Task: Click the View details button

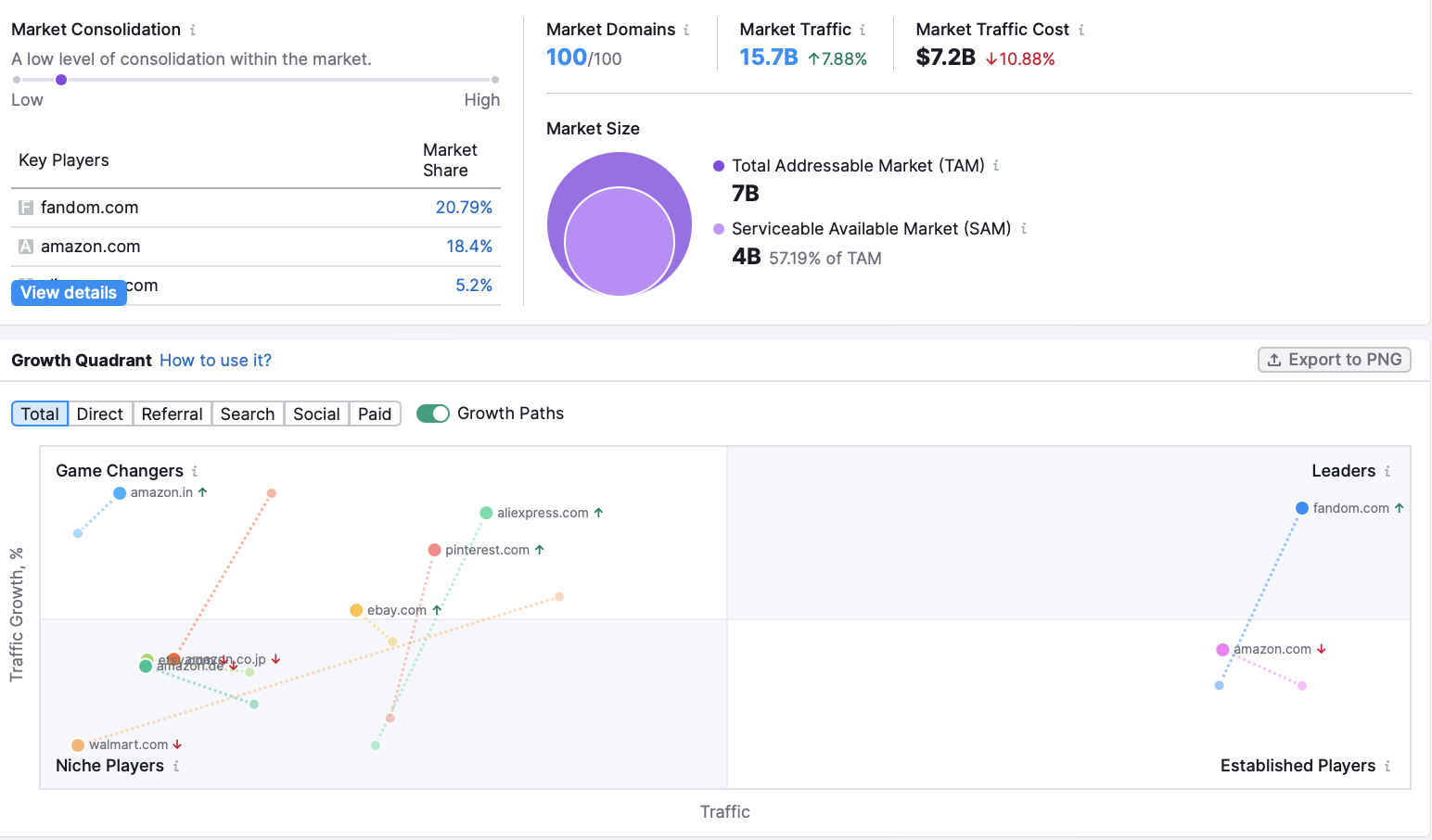Action: (69, 292)
